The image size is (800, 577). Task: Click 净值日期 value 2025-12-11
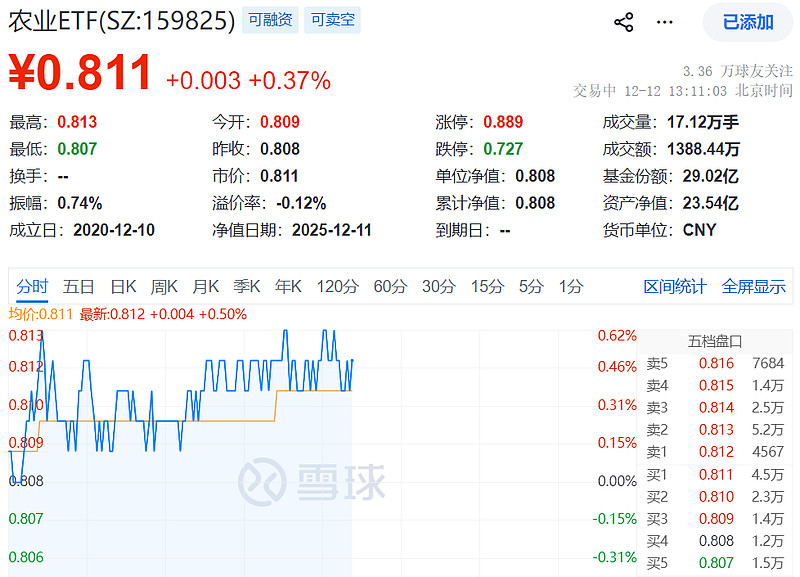[332, 230]
